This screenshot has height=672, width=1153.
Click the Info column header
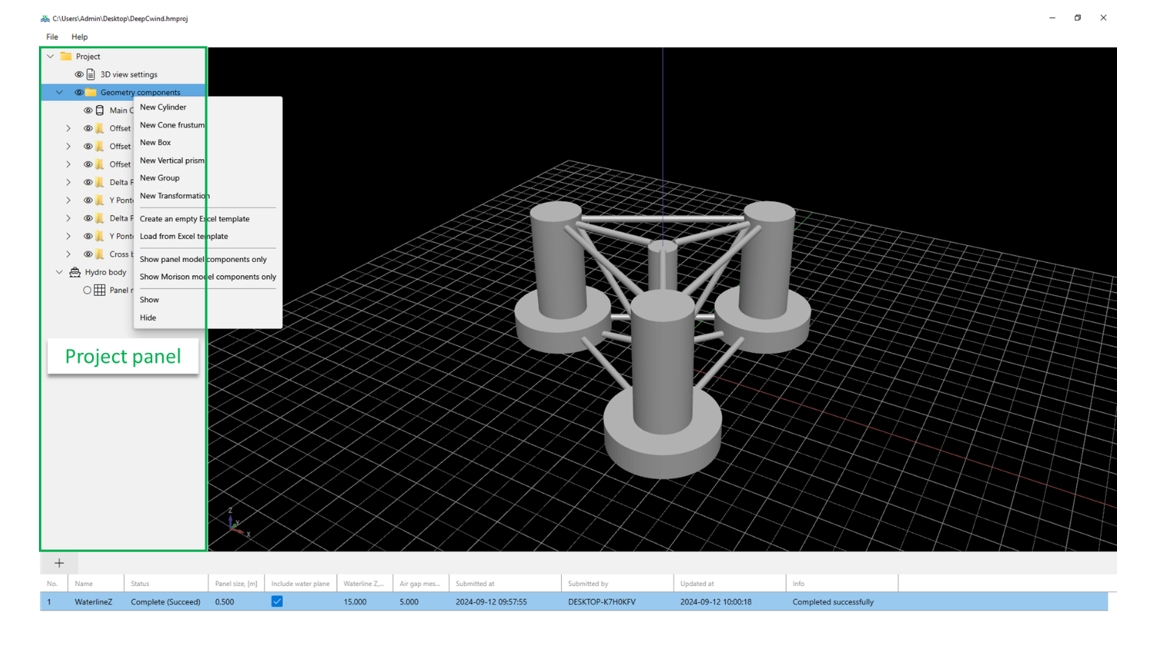(x=842, y=584)
